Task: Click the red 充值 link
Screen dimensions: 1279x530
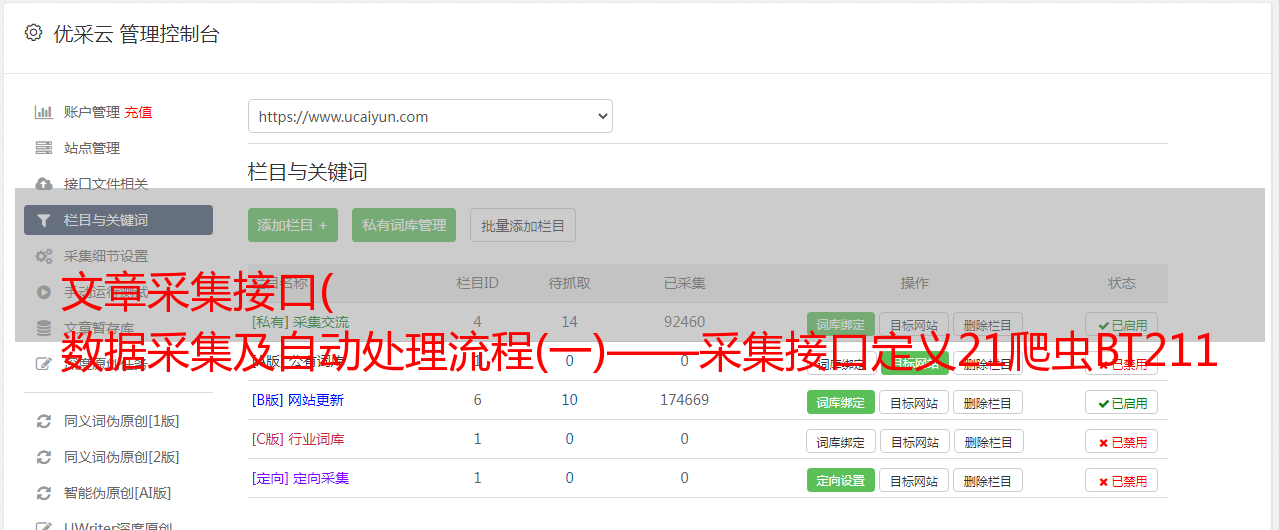Action: tap(139, 112)
